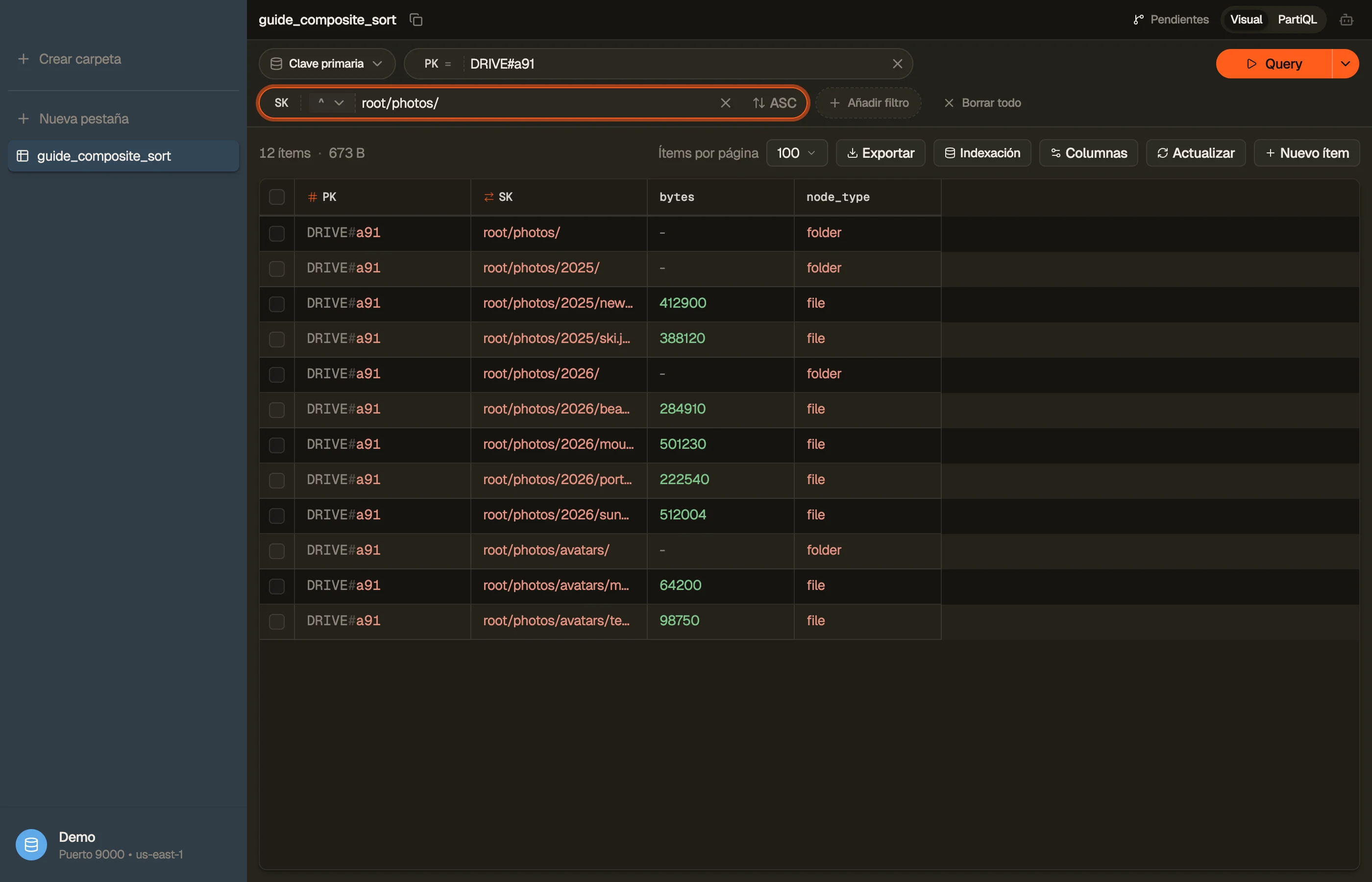Check the row for root/photos/
The image size is (1372, 882).
(276, 233)
